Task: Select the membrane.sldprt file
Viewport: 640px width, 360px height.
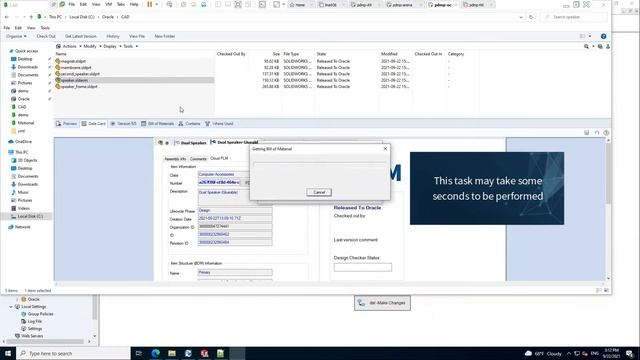Action: click(x=76, y=68)
